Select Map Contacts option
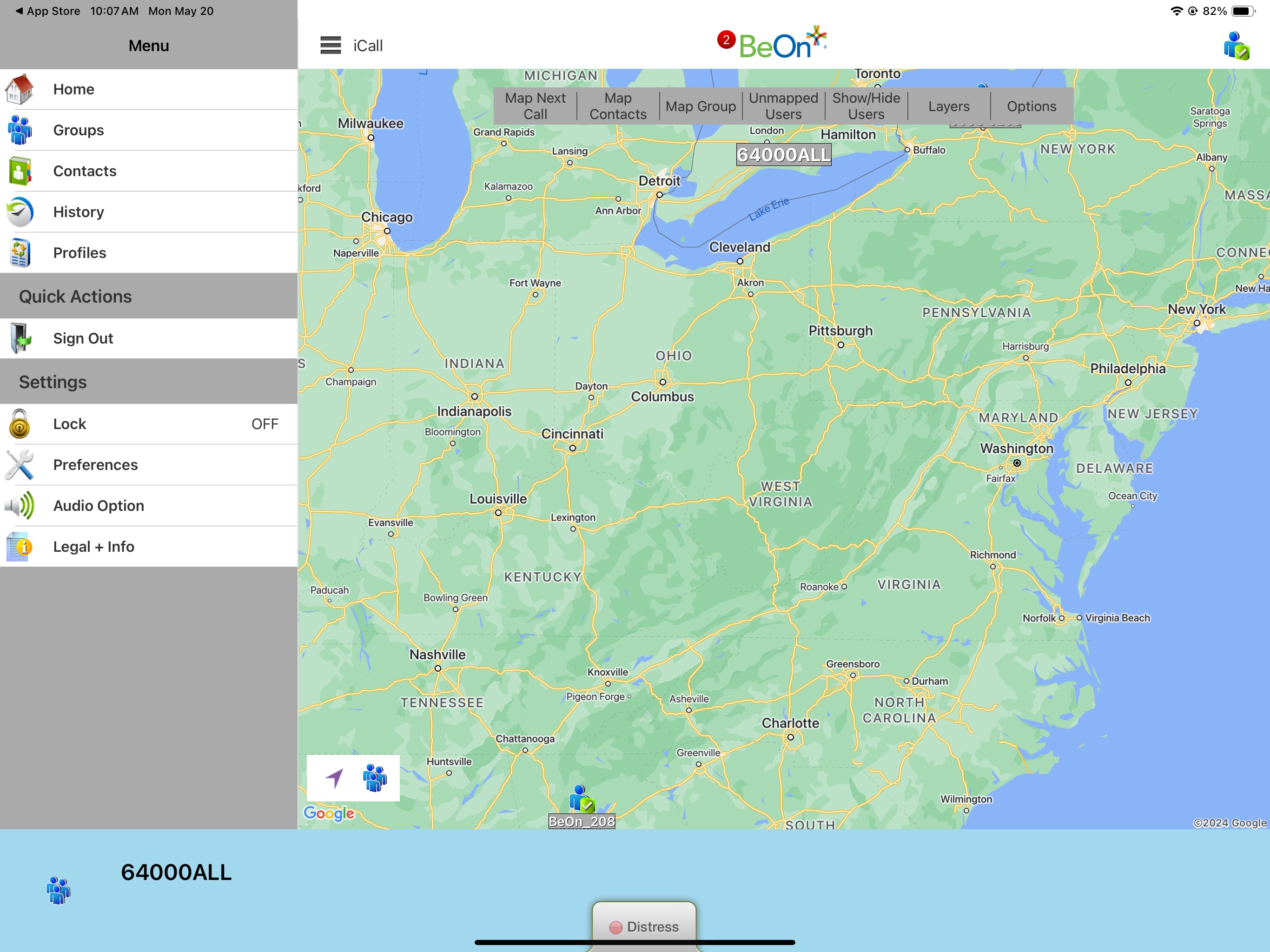The width and height of the screenshot is (1270, 952). click(618, 106)
